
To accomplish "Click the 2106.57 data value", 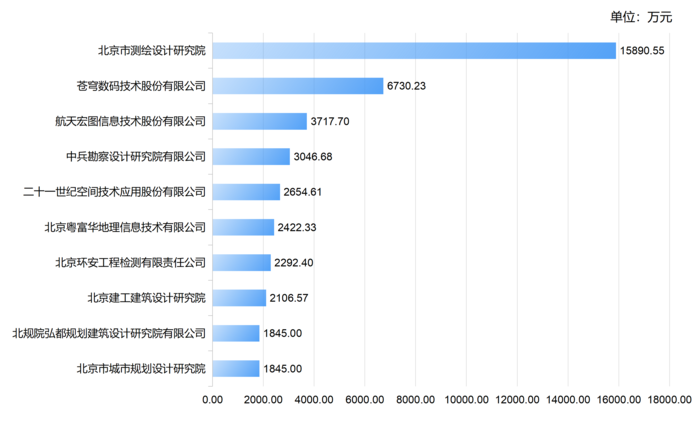I will click(289, 298).
